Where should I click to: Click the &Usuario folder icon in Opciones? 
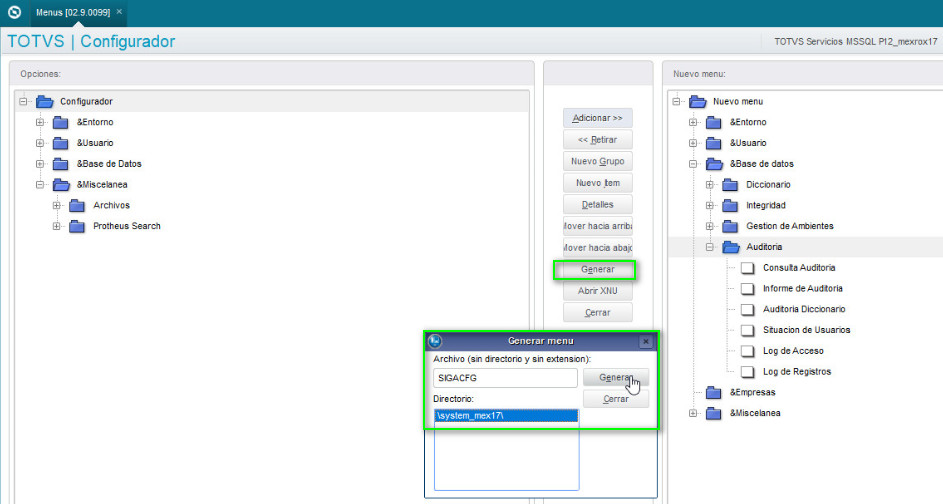point(60,143)
